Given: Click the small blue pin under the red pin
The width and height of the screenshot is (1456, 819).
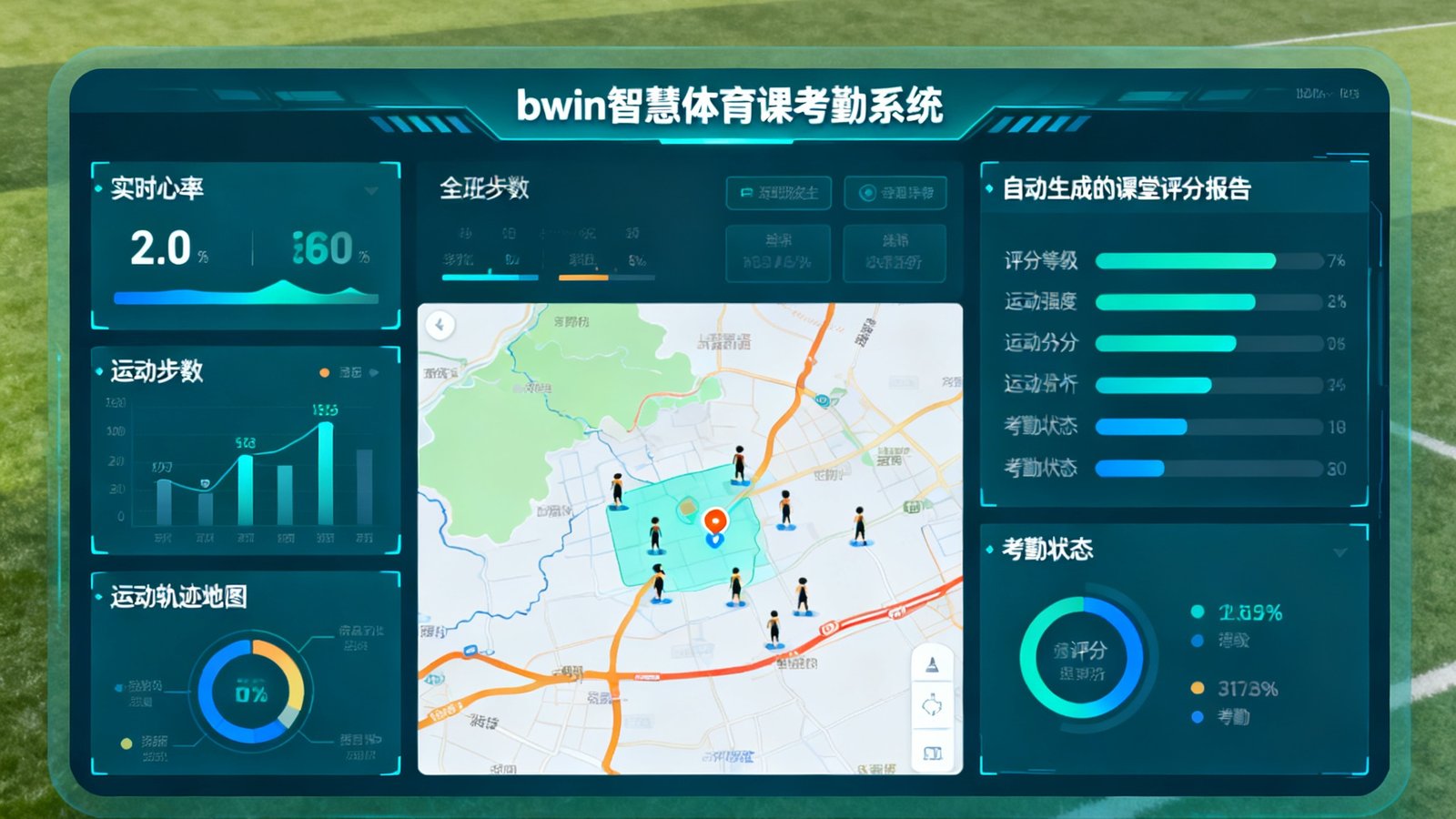Looking at the screenshot, I should pos(716,541).
